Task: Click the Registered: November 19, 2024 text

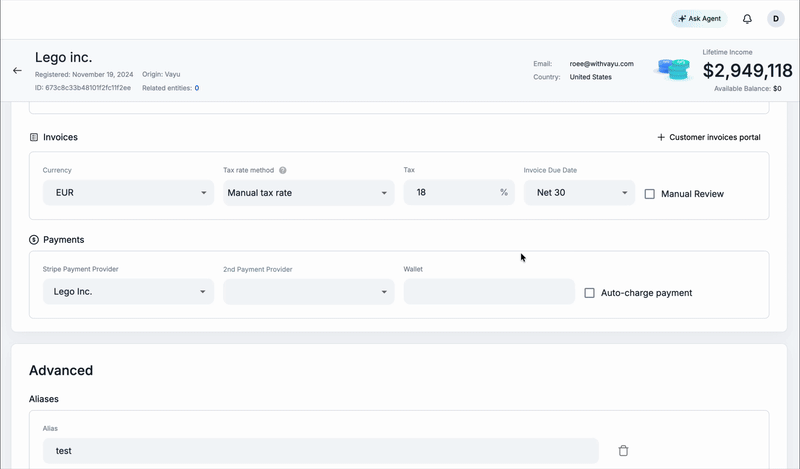Action: coord(84,75)
